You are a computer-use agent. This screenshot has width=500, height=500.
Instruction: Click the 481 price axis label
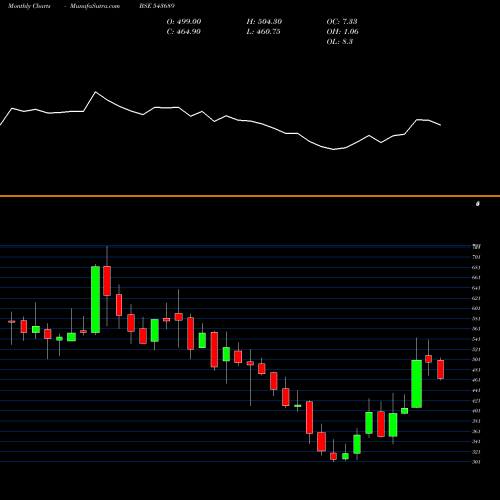[476, 370]
